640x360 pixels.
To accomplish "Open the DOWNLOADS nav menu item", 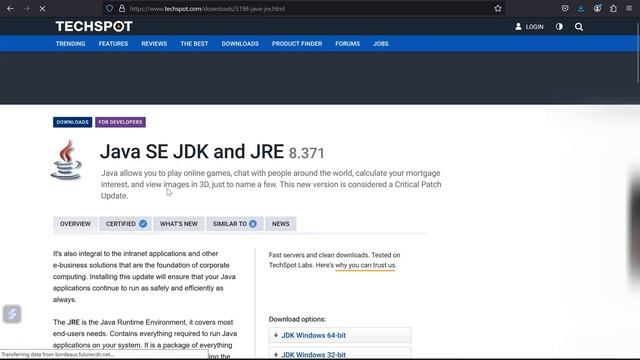I will click(x=240, y=44).
